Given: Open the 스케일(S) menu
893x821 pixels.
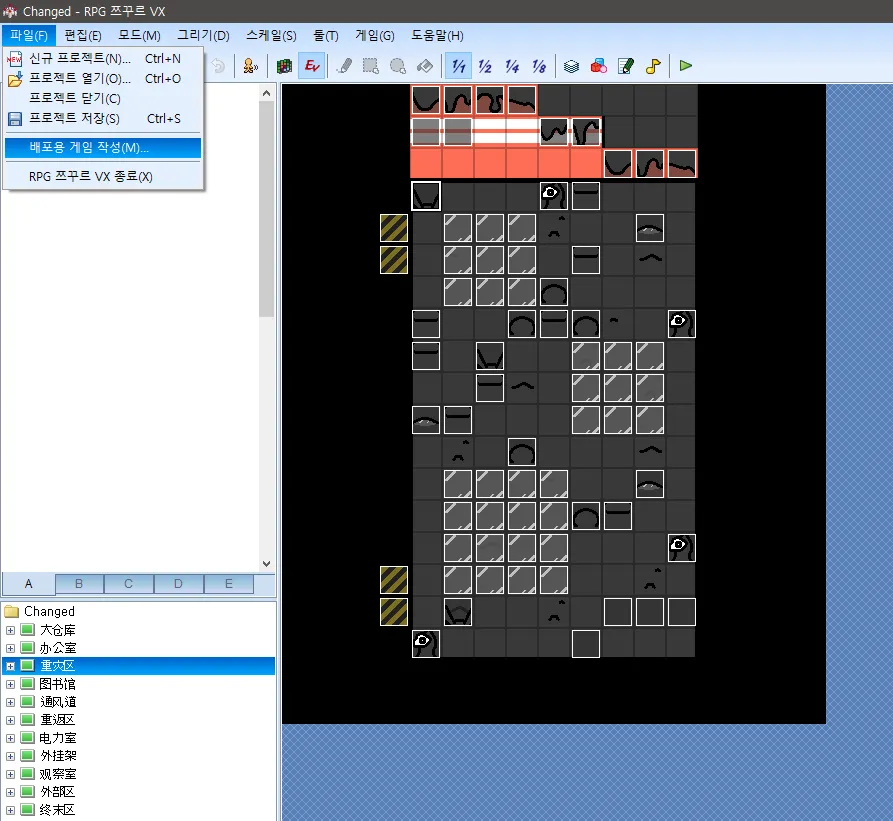Looking at the screenshot, I should click(x=271, y=35).
